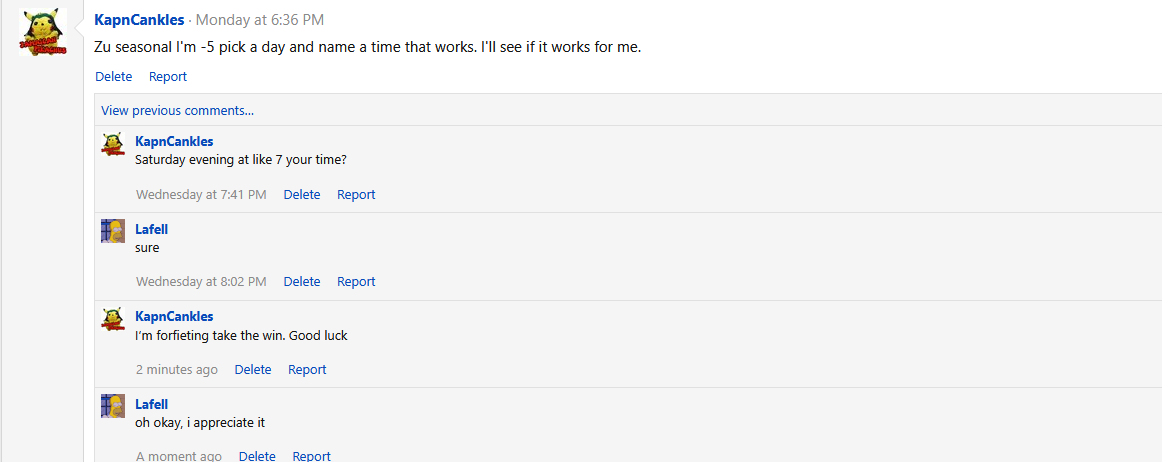Report the Saturday evening comment
Screen dimensions: 1162x462
pos(356,194)
